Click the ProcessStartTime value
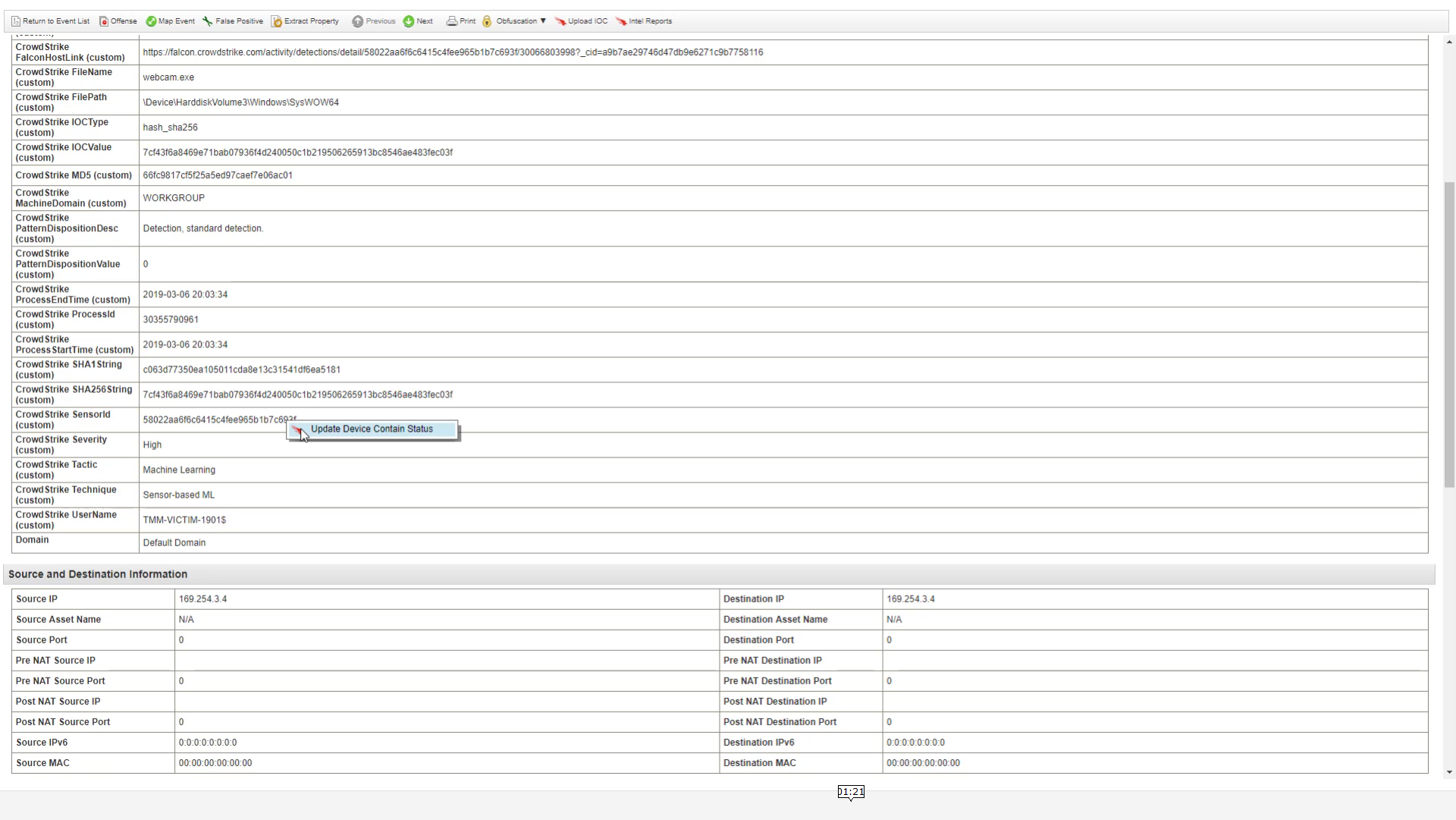This screenshot has width=1456, height=820. 185,344
